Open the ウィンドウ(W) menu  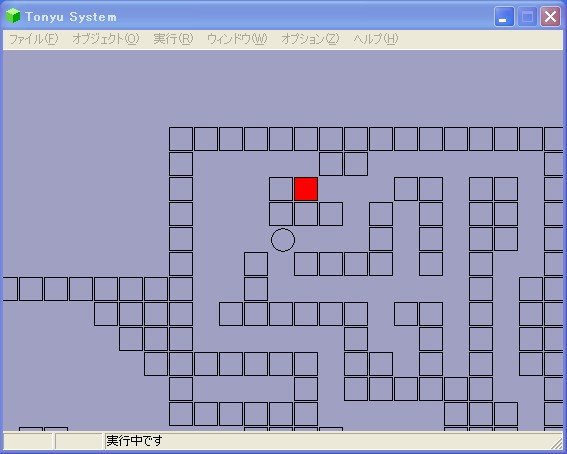237,39
